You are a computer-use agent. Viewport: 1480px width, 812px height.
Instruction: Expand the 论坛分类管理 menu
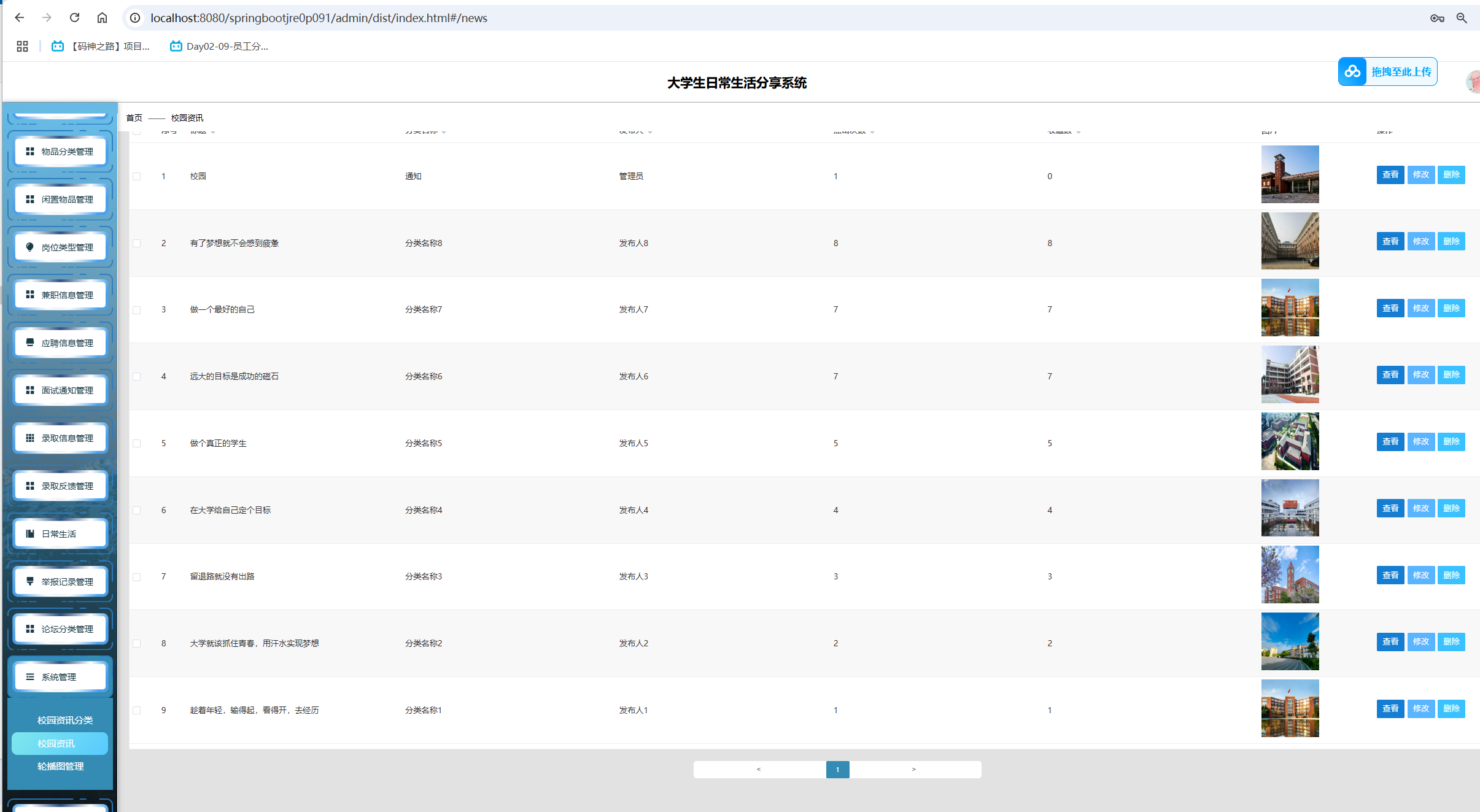coord(60,629)
